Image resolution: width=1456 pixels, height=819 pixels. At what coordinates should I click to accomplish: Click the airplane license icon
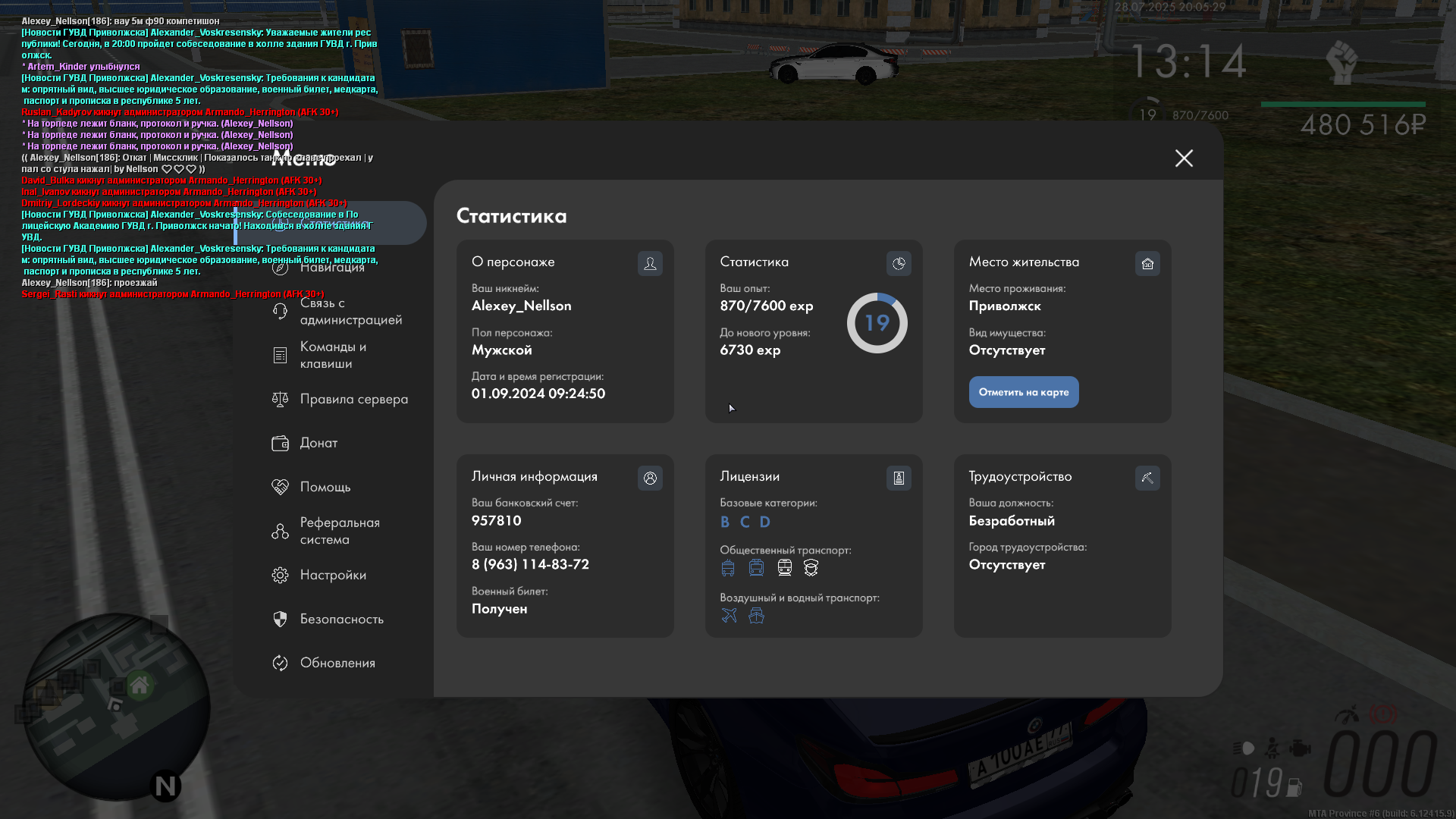click(729, 615)
